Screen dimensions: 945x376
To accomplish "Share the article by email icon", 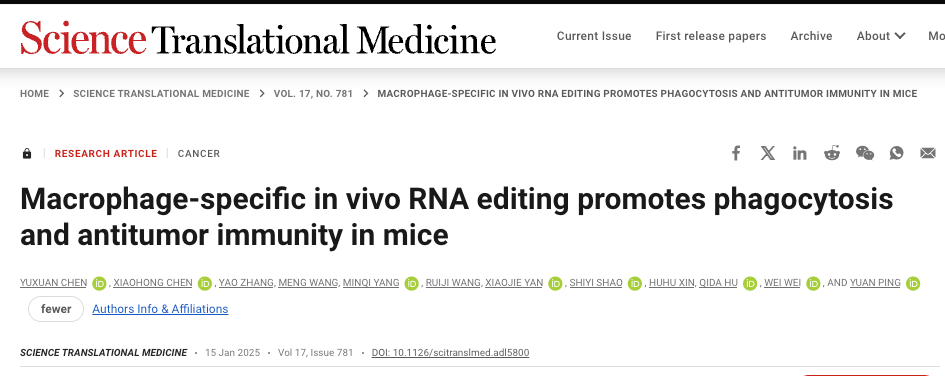I will tap(928, 153).
